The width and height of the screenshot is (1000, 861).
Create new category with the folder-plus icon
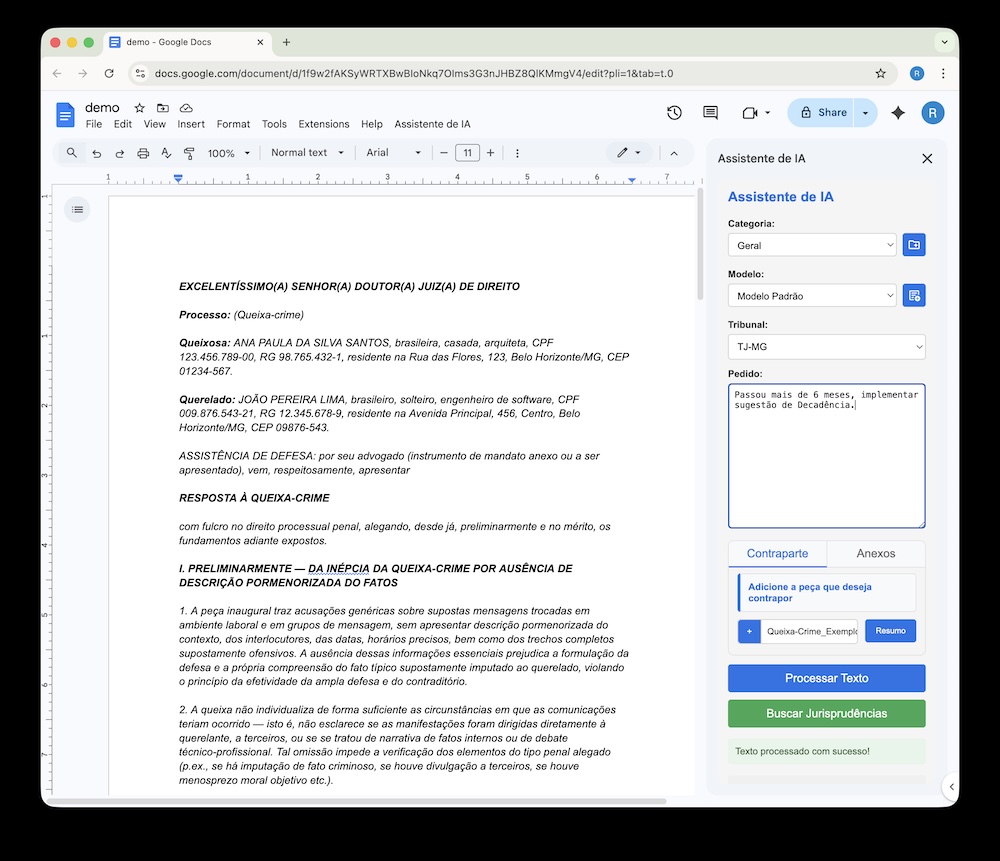914,244
